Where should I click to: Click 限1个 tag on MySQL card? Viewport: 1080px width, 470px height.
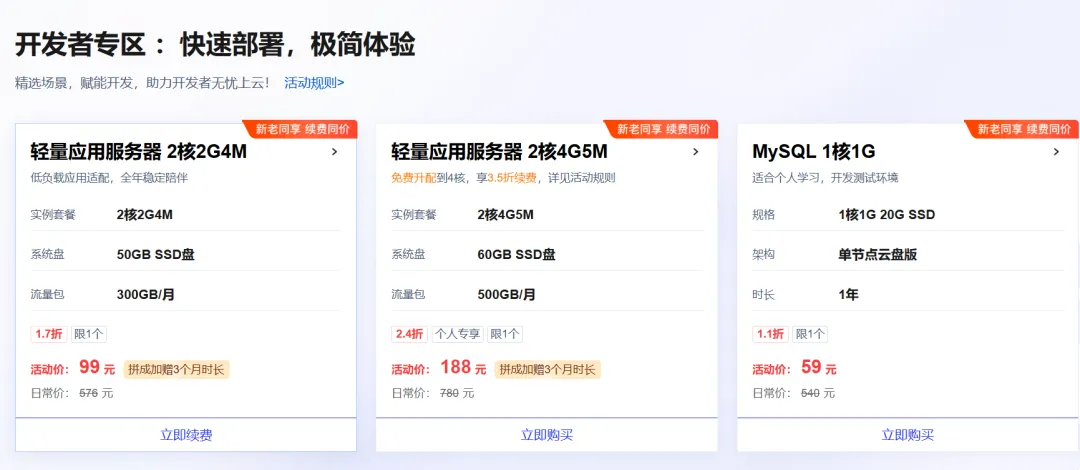(x=810, y=334)
